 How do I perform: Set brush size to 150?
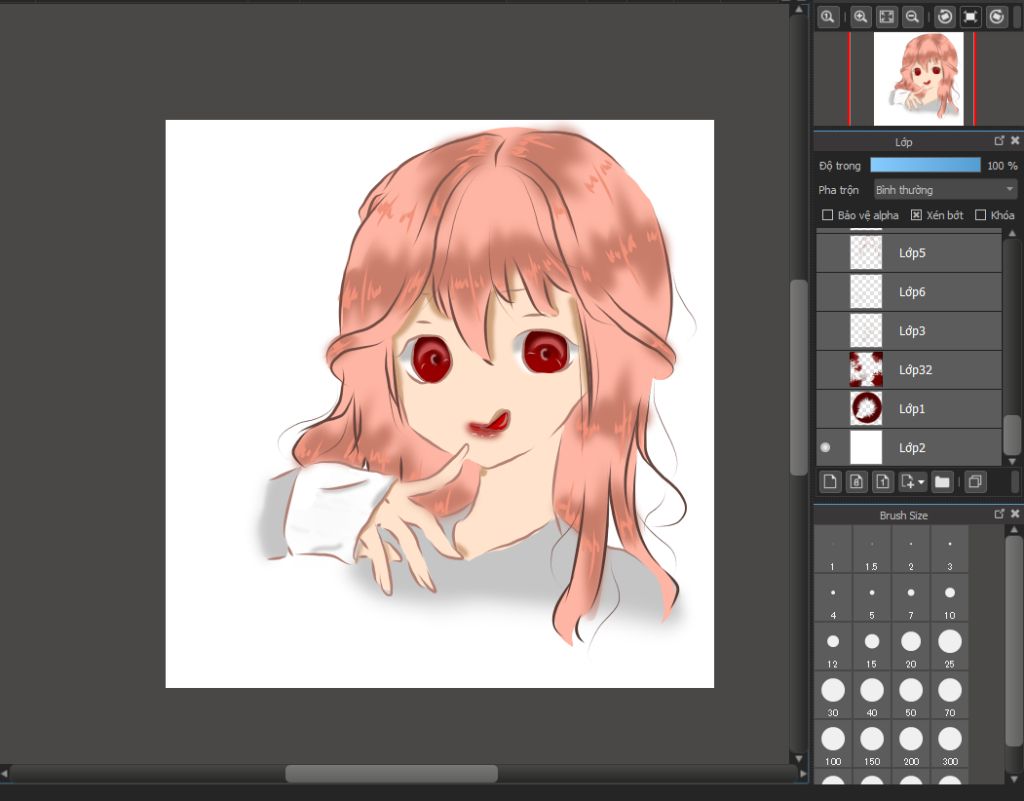[x=872, y=746]
